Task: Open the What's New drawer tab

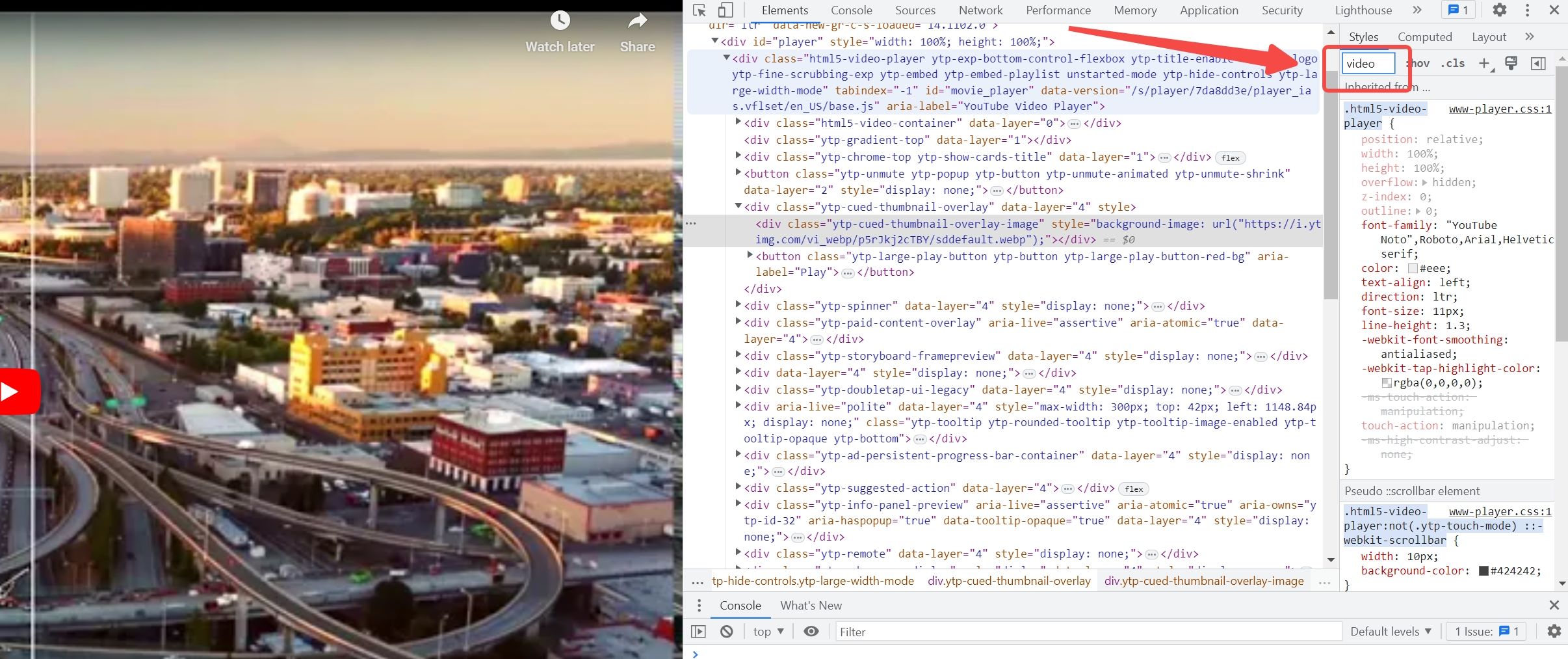Action: 811,606
